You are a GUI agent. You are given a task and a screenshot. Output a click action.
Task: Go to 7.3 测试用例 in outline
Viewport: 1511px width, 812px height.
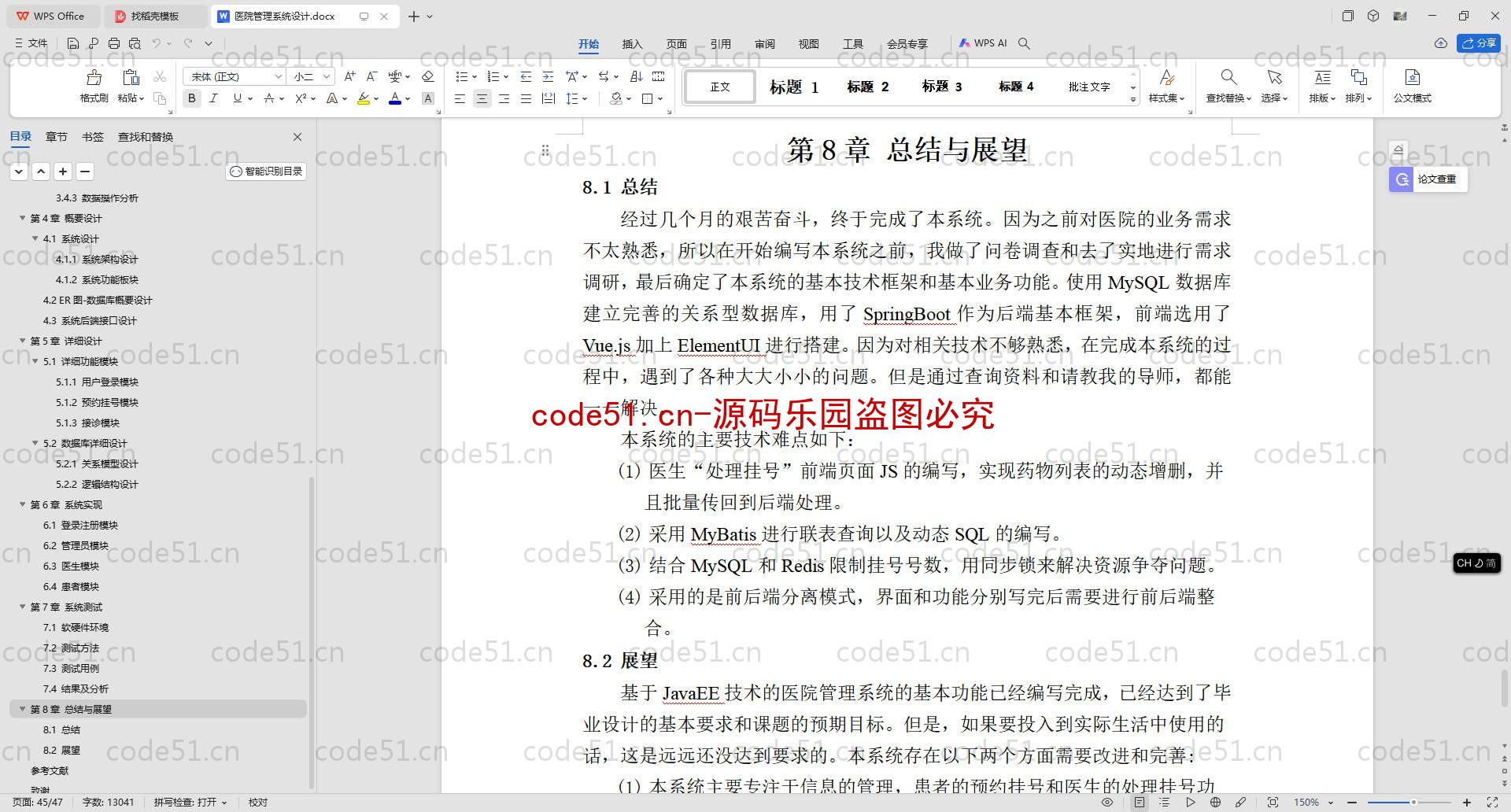point(71,668)
